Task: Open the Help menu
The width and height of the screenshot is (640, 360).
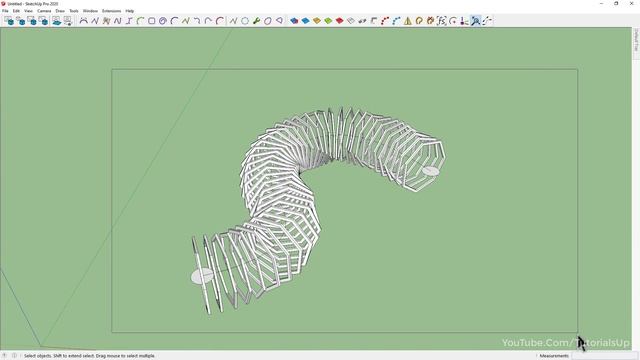Action: point(130,11)
